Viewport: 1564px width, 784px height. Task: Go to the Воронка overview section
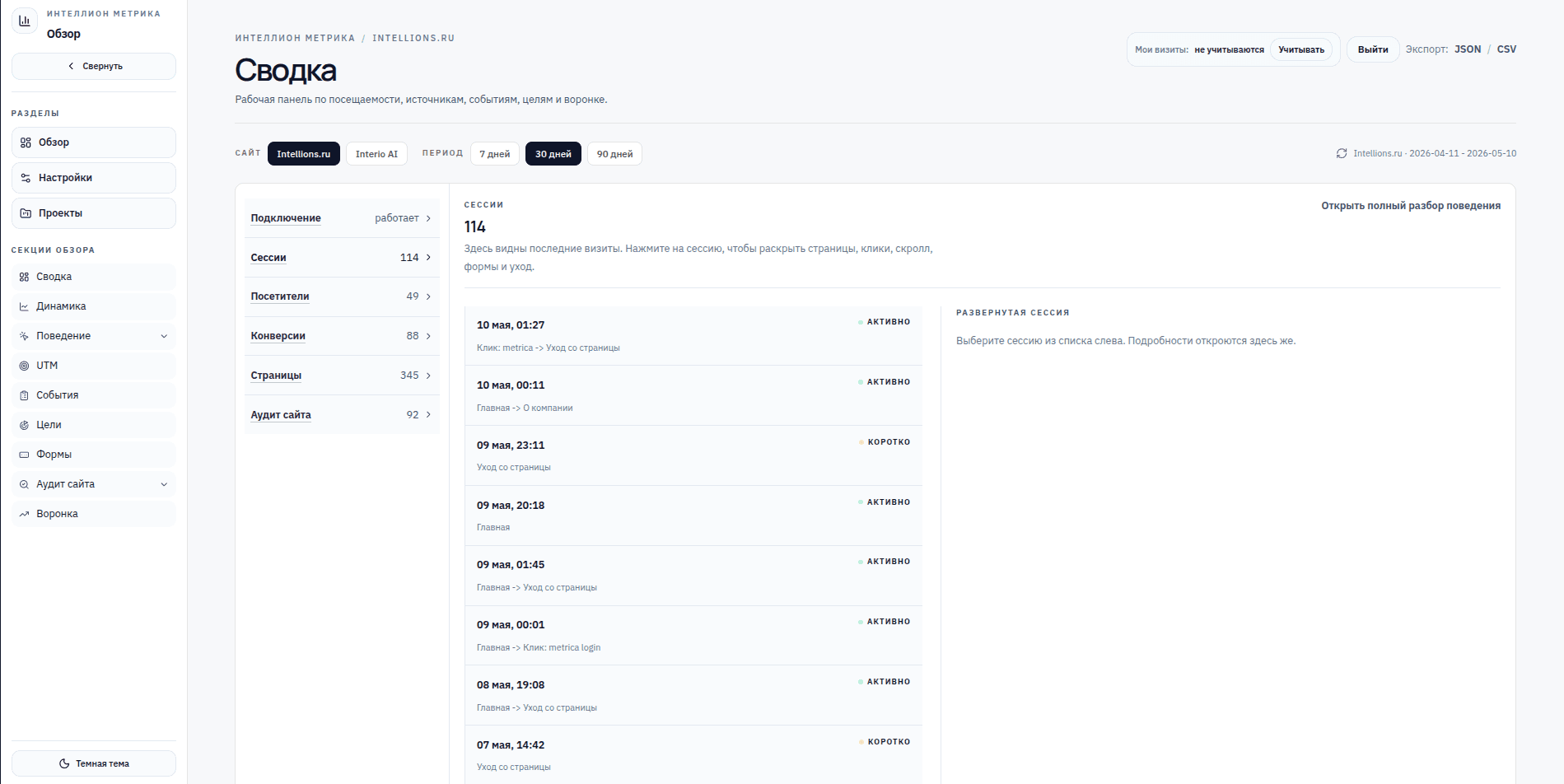pos(94,514)
